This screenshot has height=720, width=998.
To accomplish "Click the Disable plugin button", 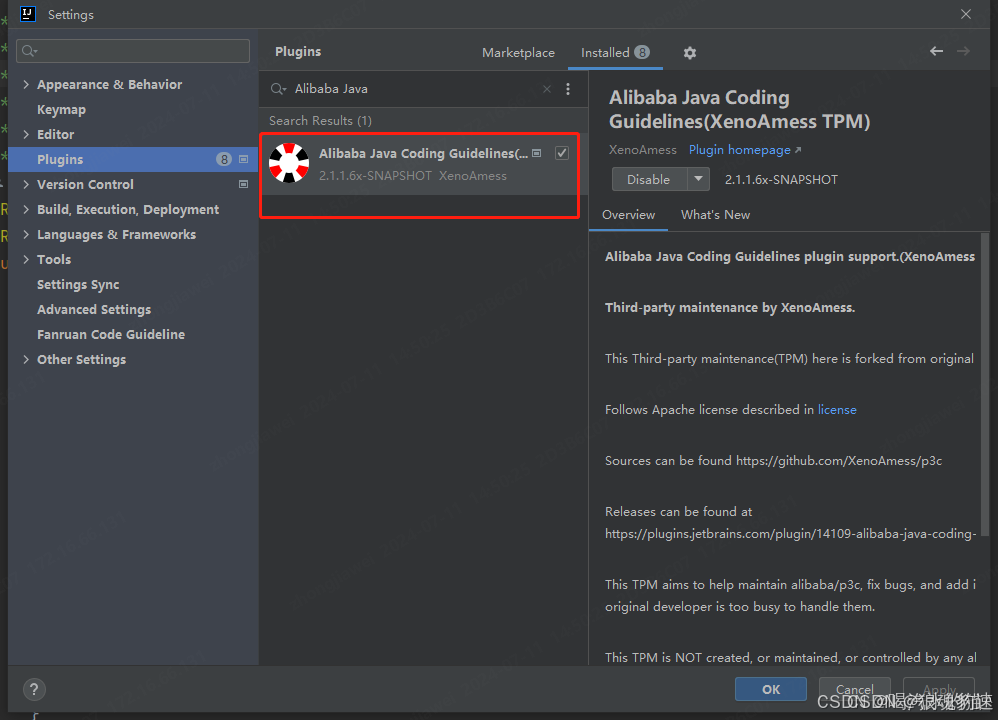I will pyautogui.click(x=649, y=179).
